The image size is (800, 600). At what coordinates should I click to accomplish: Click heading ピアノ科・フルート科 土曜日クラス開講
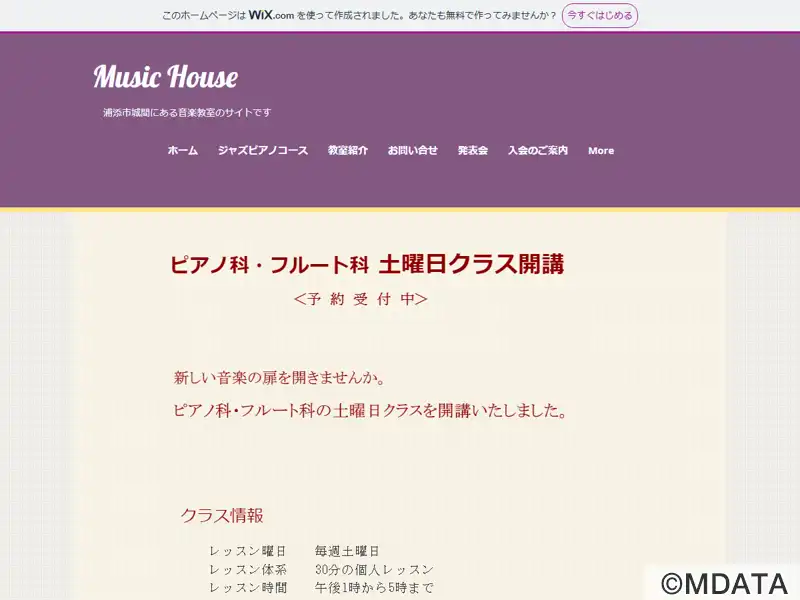(x=367, y=264)
